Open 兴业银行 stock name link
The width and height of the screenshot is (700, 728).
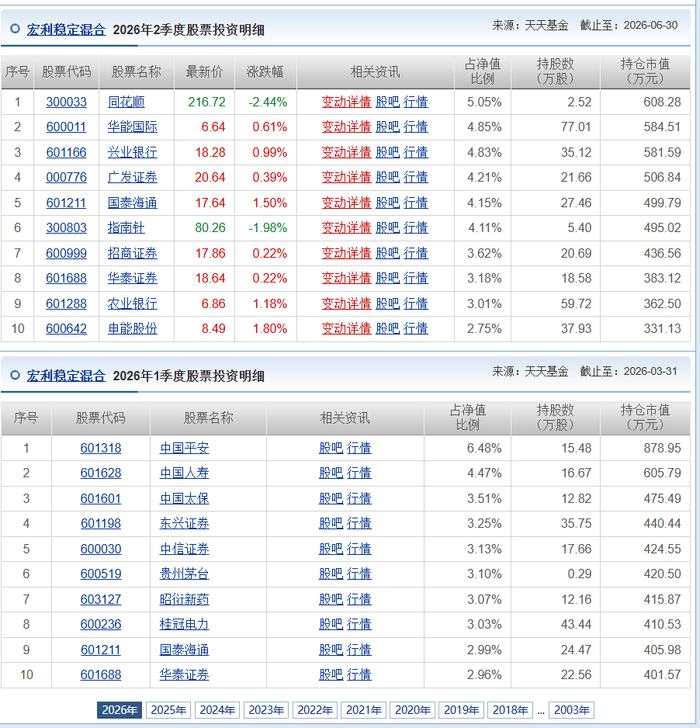click(x=132, y=153)
